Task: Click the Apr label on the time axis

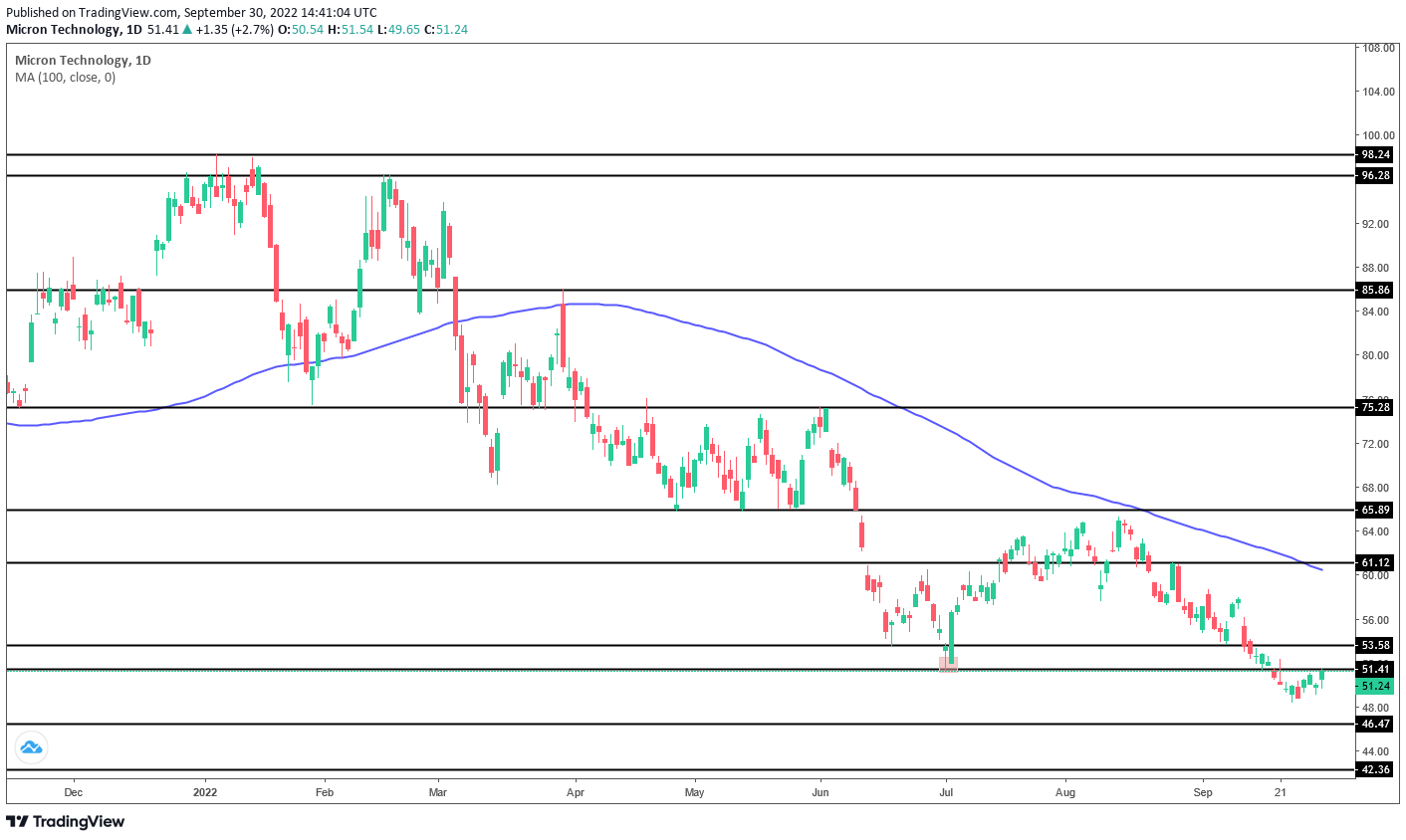Action: pyautogui.click(x=575, y=793)
